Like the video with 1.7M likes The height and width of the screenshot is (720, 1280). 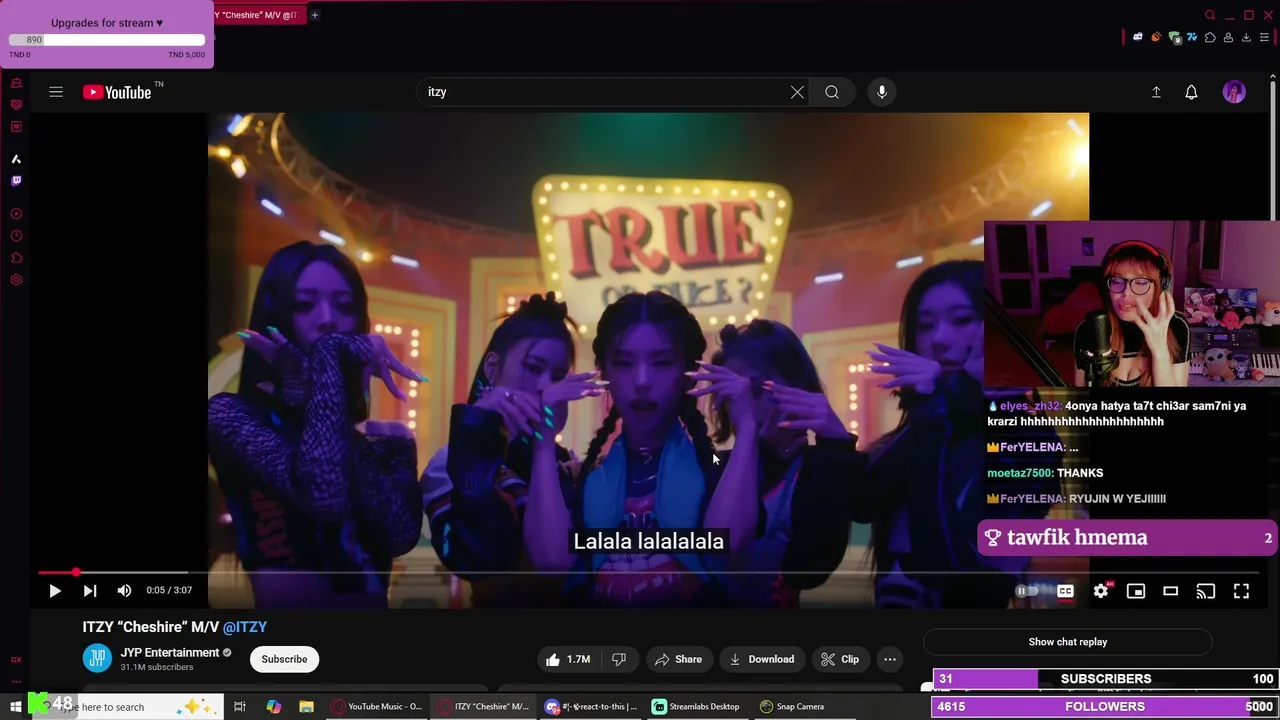coord(567,659)
